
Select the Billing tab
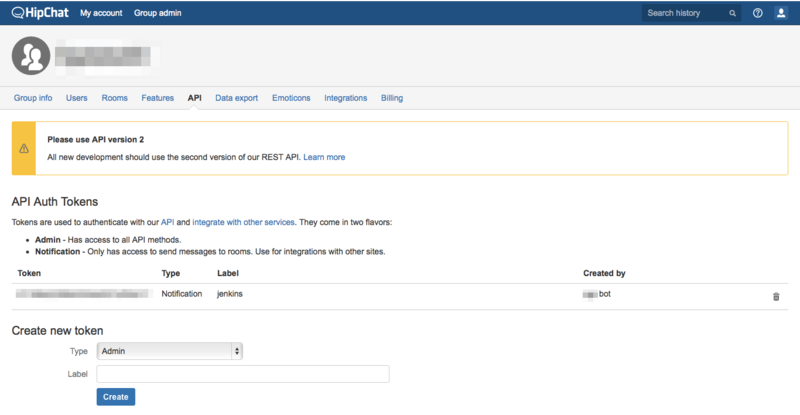coord(392,98)
